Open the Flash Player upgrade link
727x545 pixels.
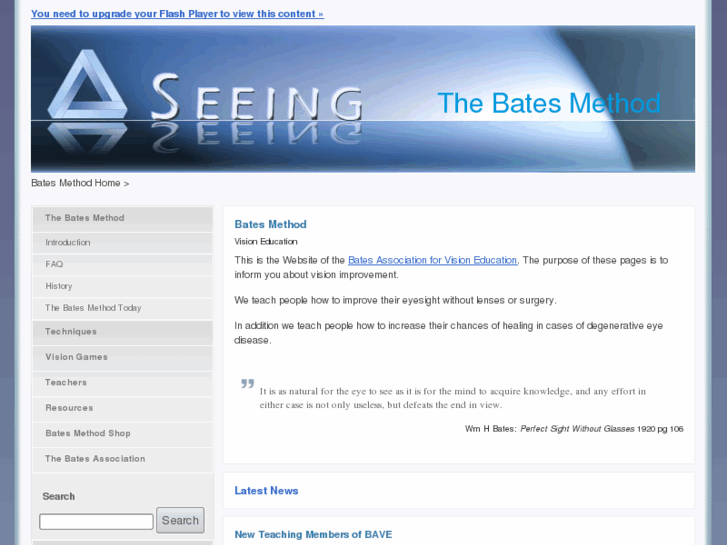tap(178, 14)
